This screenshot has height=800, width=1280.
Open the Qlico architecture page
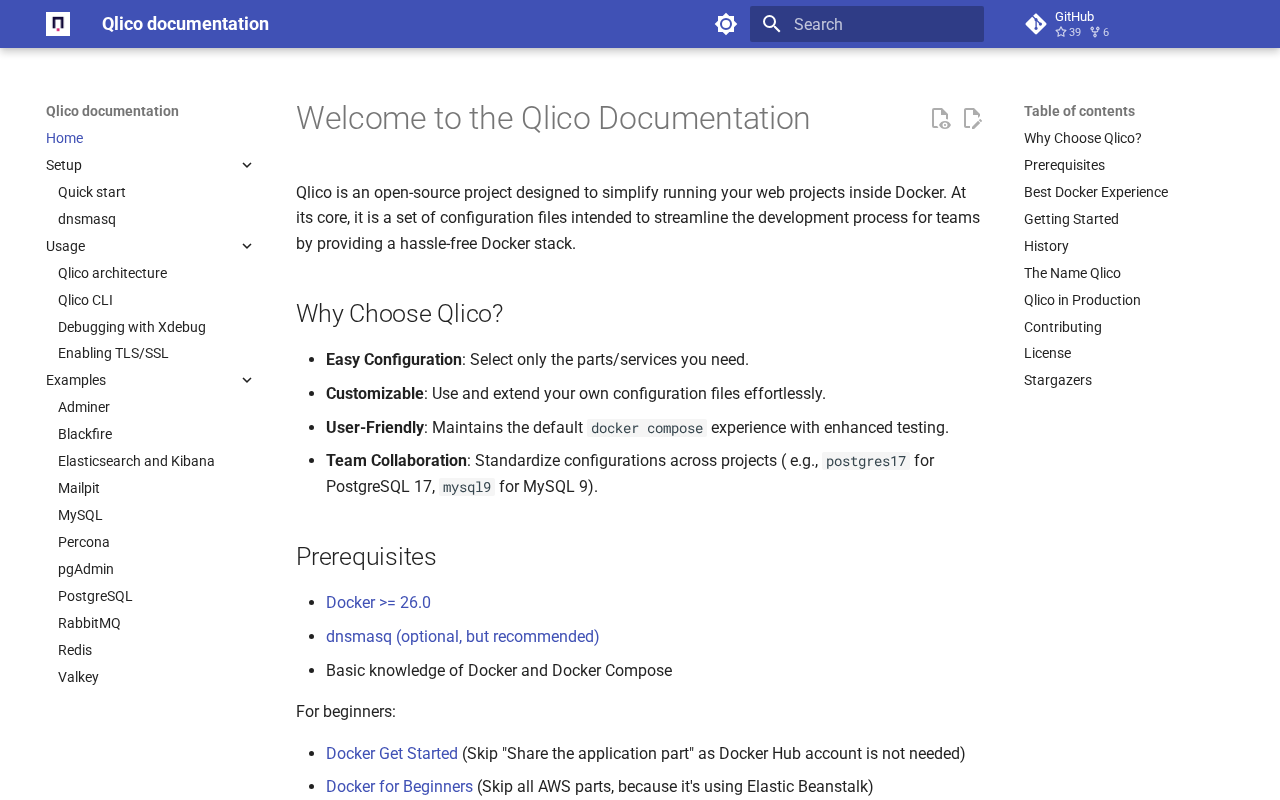tap(112, 273)
